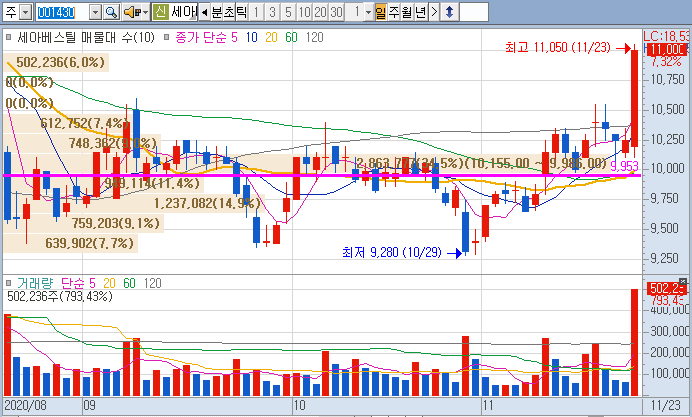Click the orange 20 price MA label
The image size is (692, 417).
coord(271,38)
